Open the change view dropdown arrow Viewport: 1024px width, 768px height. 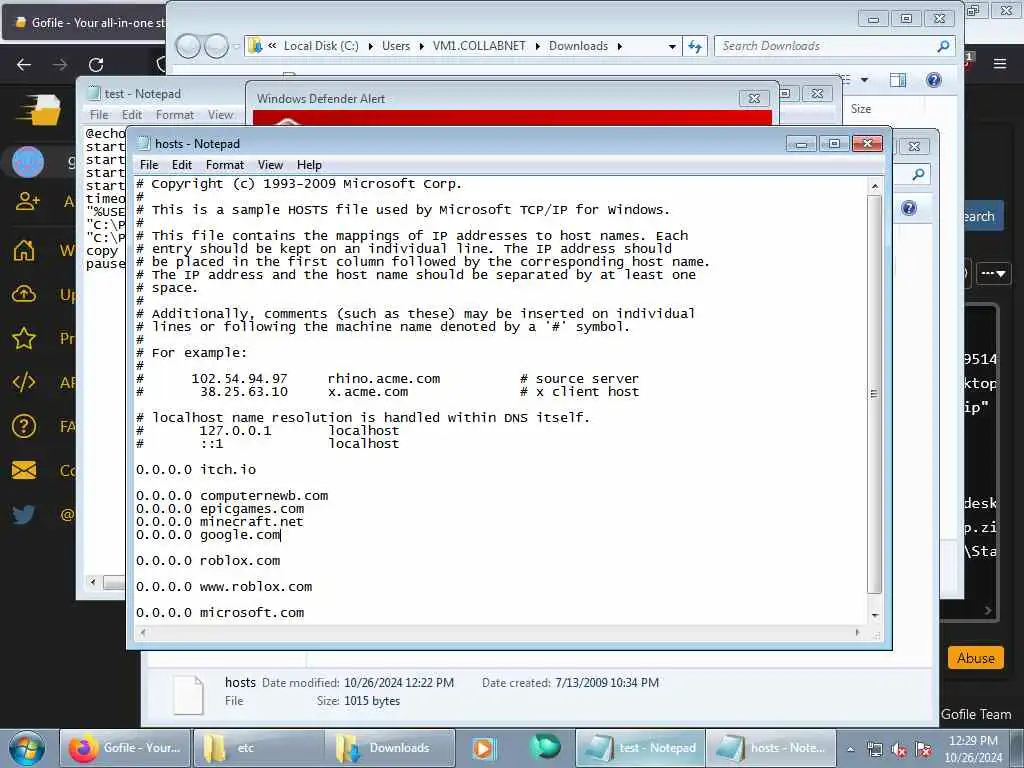point(865,80)
